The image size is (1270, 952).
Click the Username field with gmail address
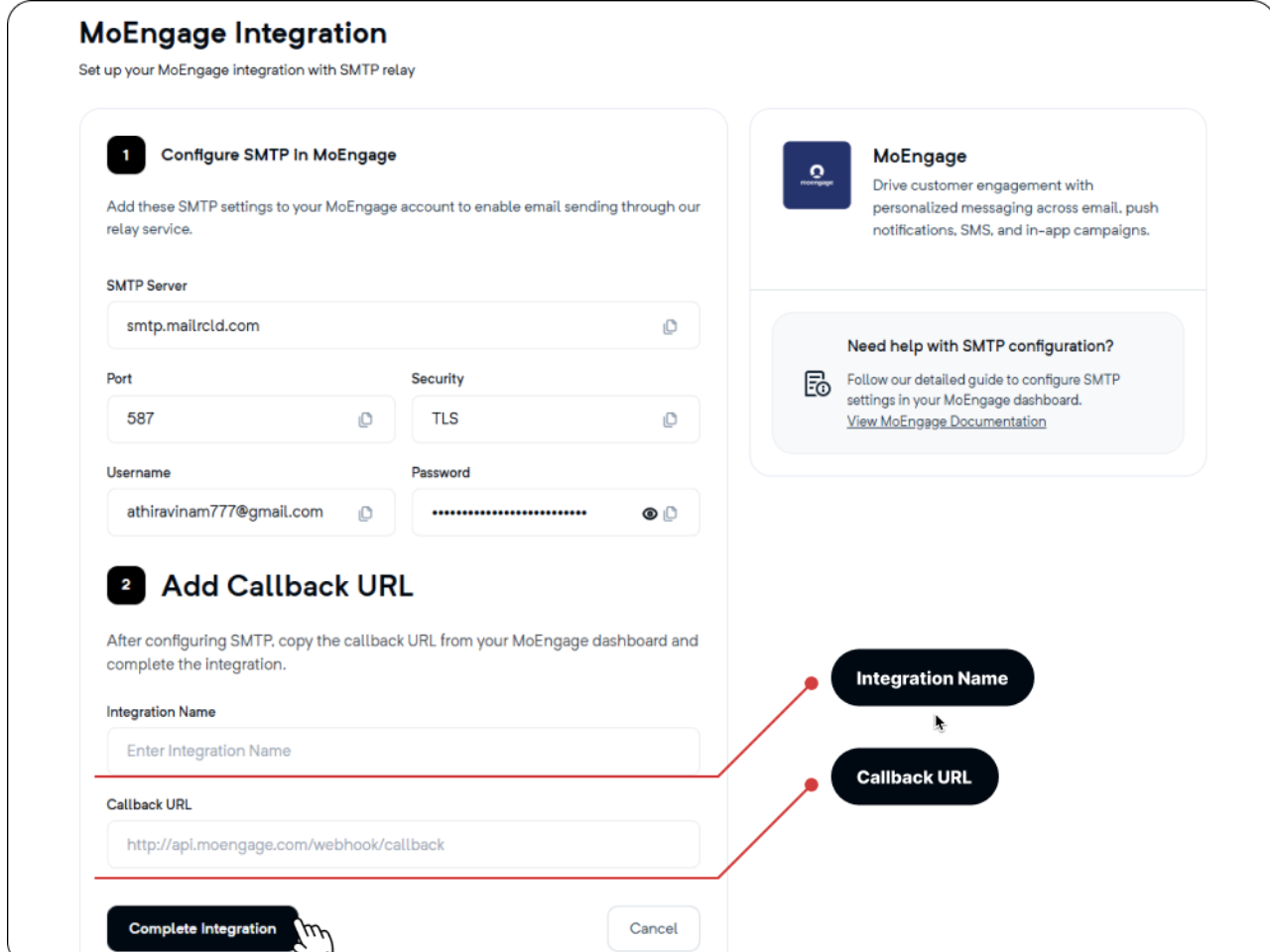pyautogui.click(x=251, y=512)
